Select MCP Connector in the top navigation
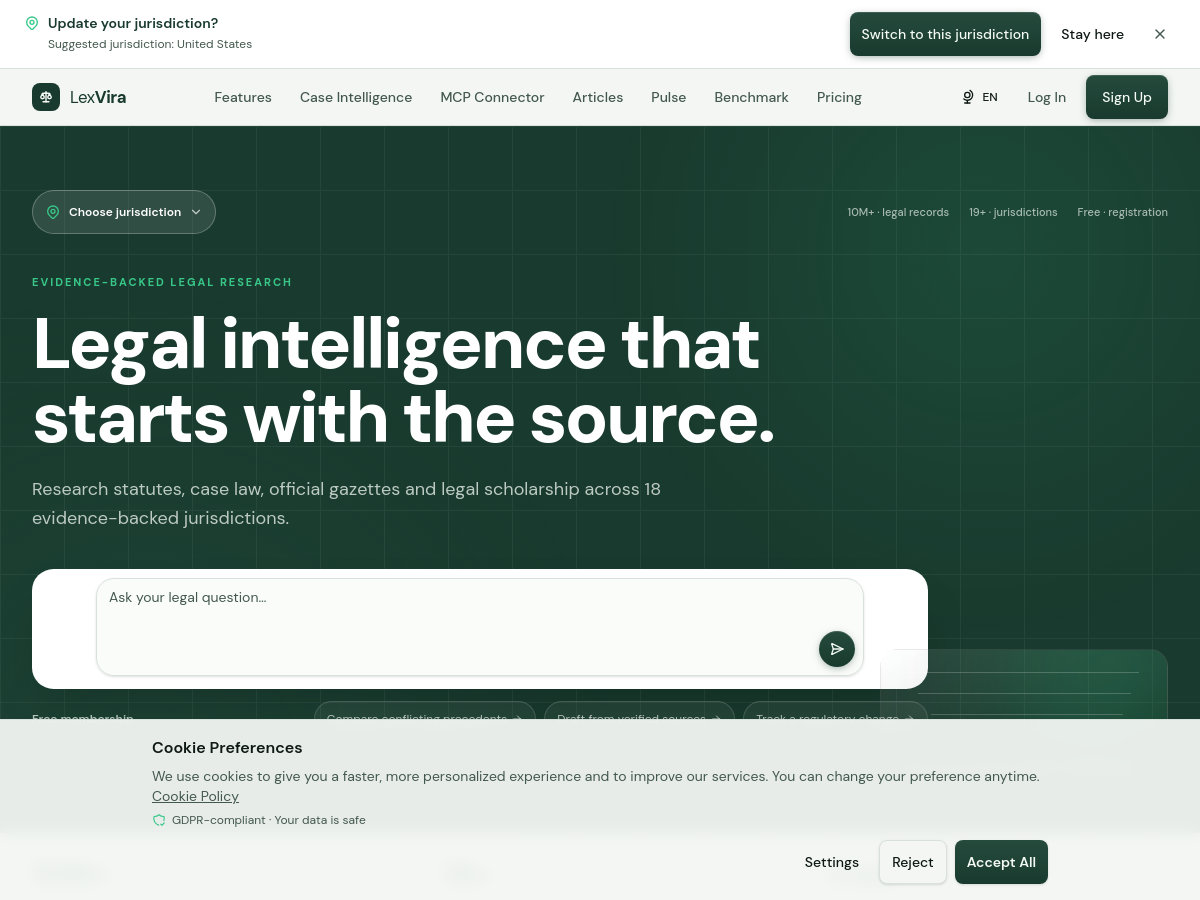 click(492, 97)
